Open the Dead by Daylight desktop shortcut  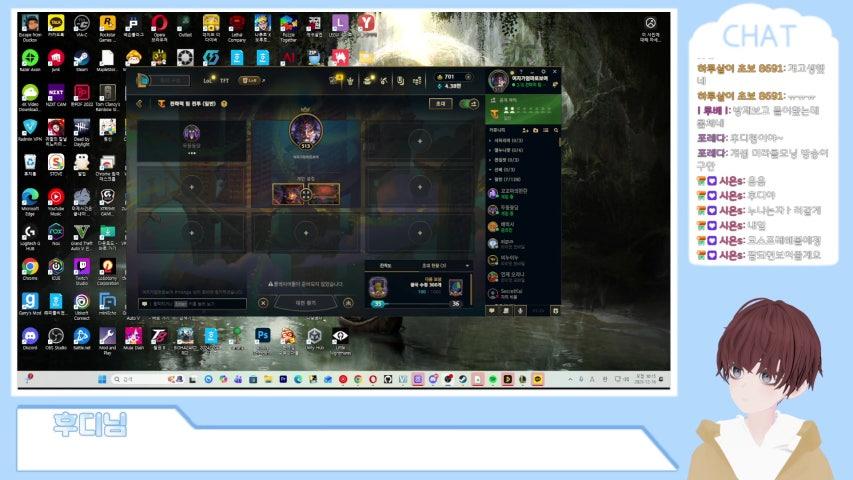pyautogui.click(x=82, y=133)
